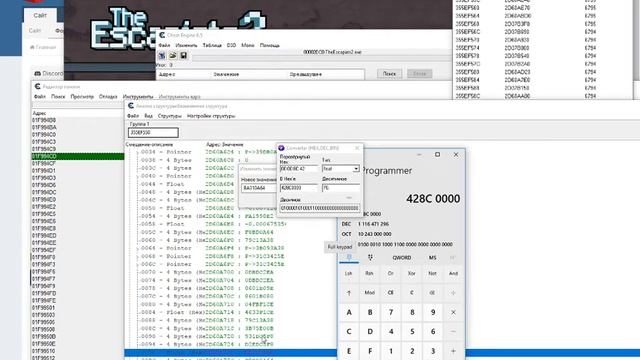Click the Сайт tab in browser

[40, 16]
